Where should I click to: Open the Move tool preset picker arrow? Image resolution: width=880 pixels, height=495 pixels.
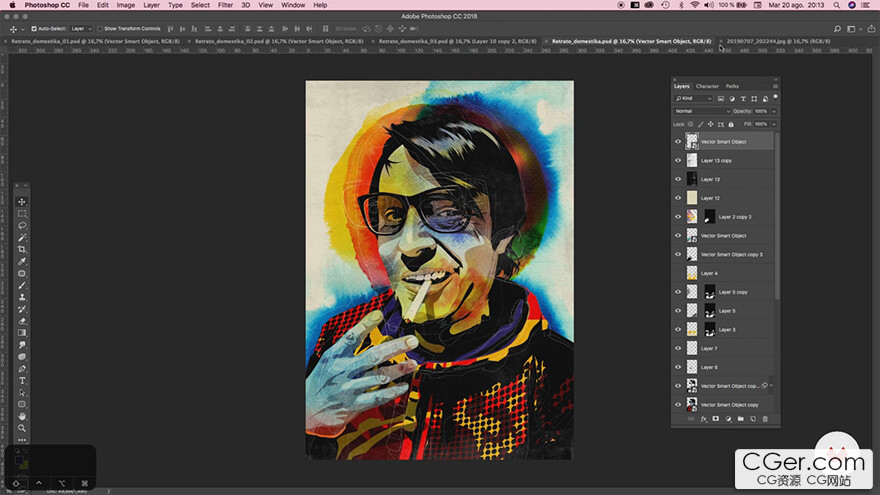[x=22, y=29]
